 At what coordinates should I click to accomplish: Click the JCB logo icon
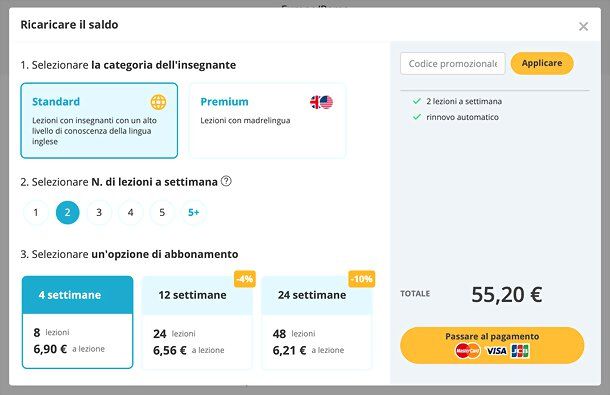520,351
